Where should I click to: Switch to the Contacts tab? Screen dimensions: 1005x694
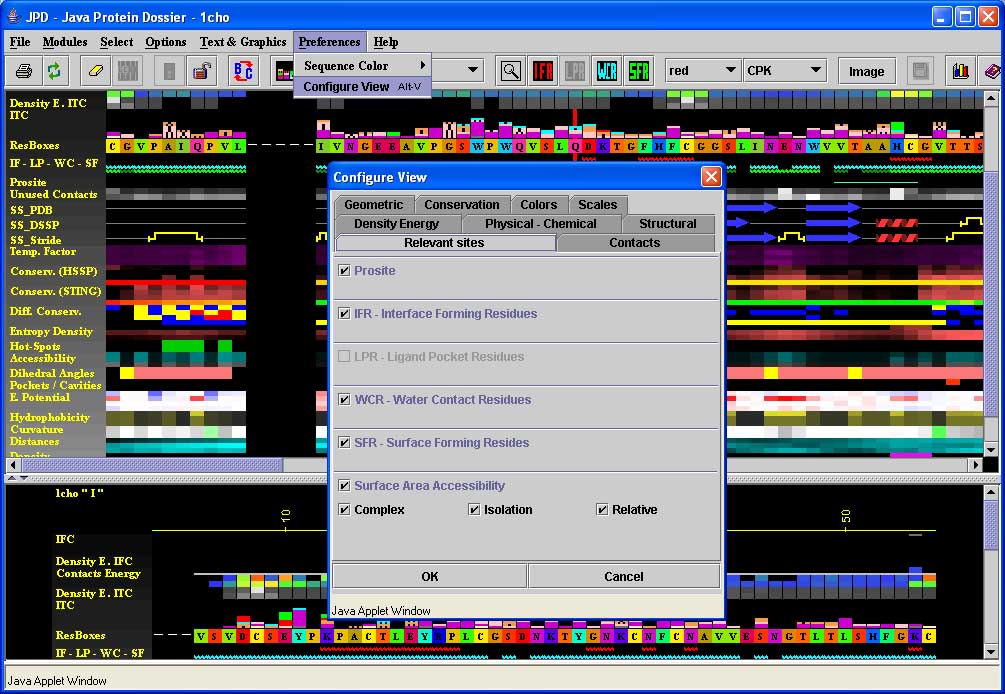[635, 243]
